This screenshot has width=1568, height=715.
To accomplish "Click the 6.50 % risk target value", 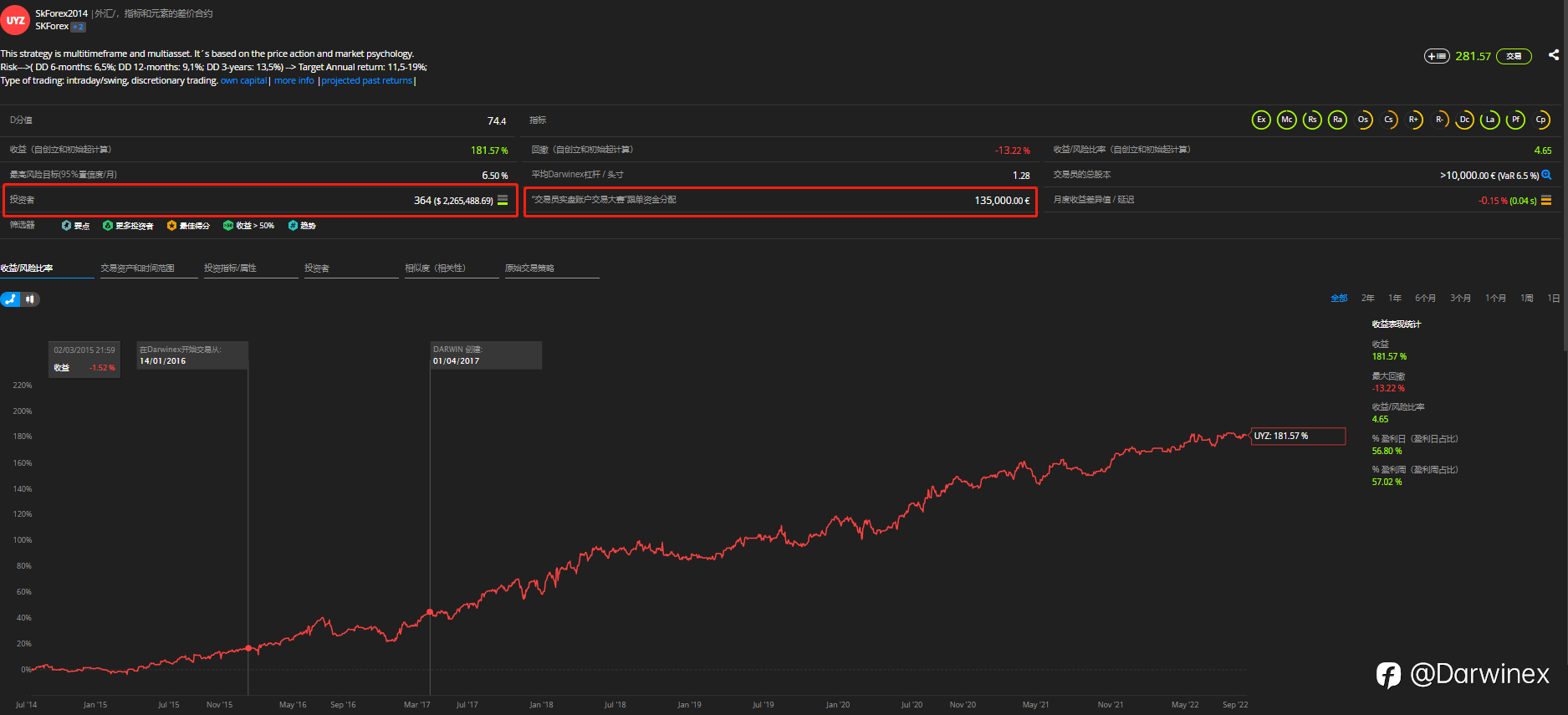I will [x=495, y=176].
